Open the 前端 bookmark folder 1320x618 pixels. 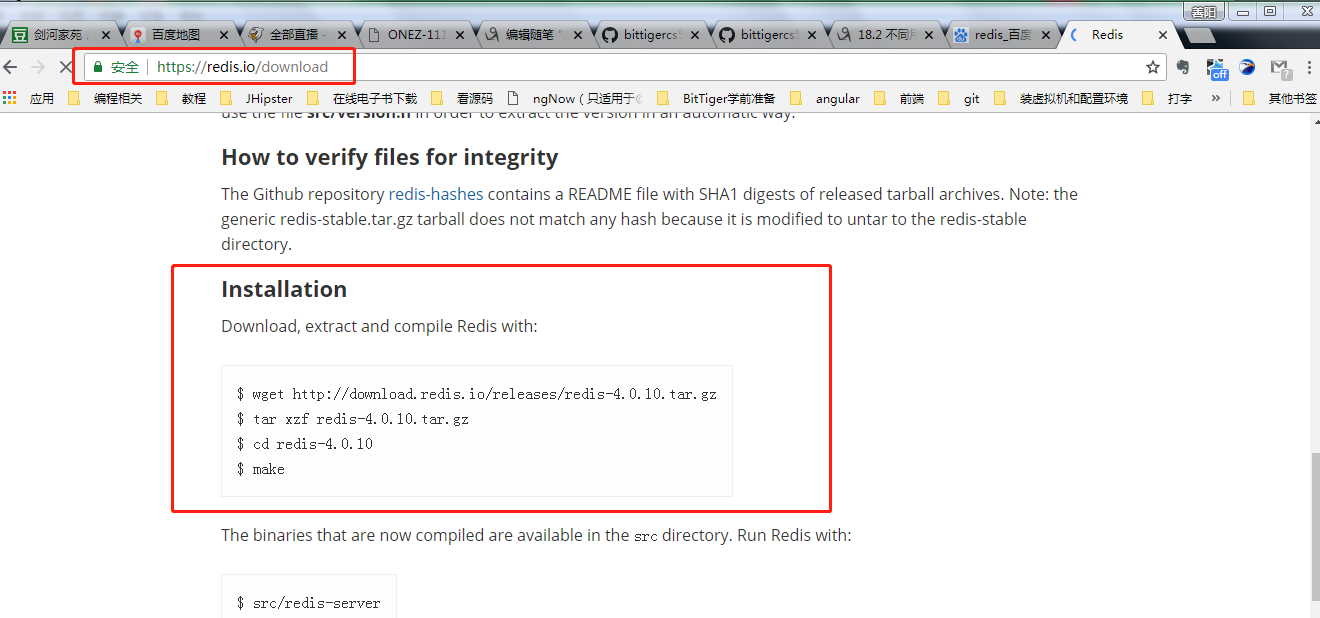pos(899,98)
